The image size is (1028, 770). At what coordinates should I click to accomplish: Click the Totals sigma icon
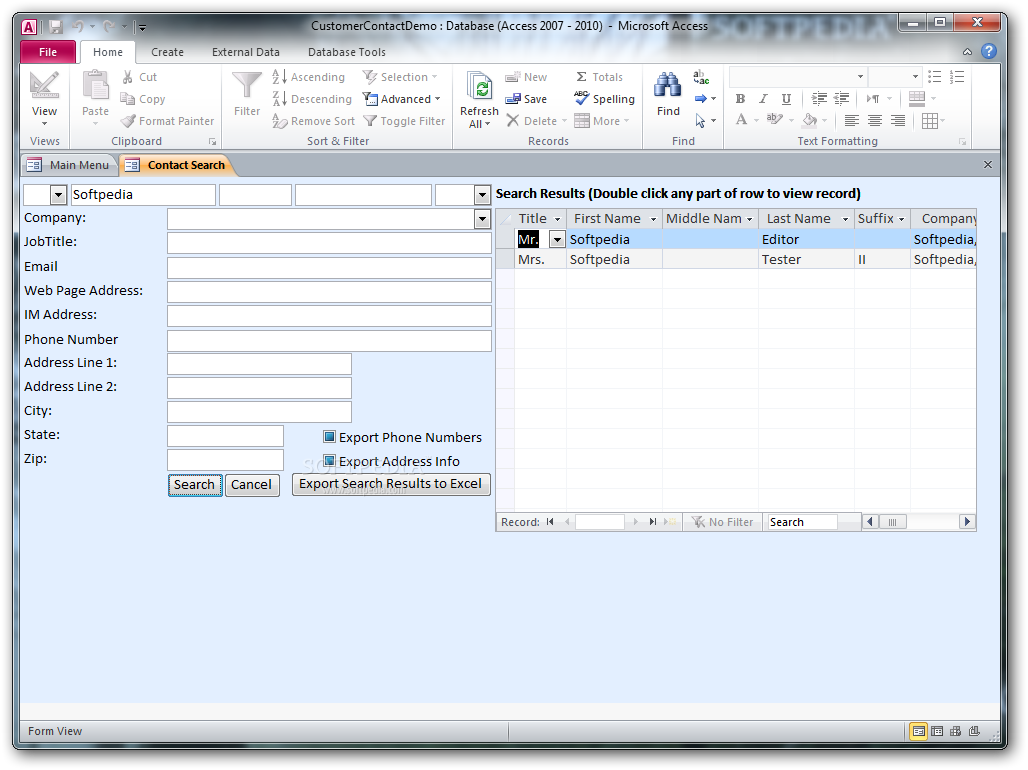(x=581, y=77)
